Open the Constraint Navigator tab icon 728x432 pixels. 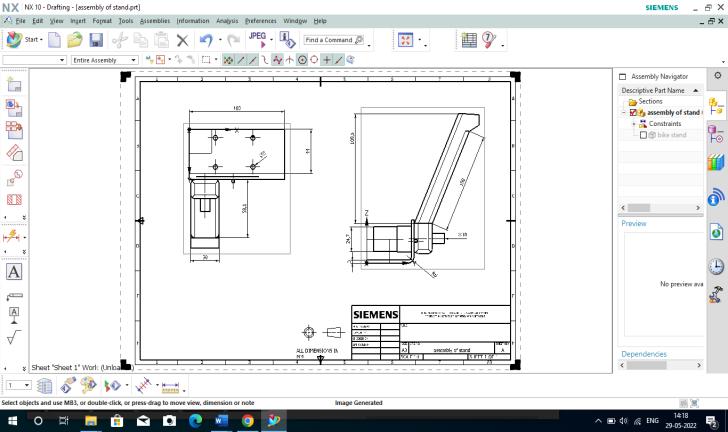pos(716,134)
